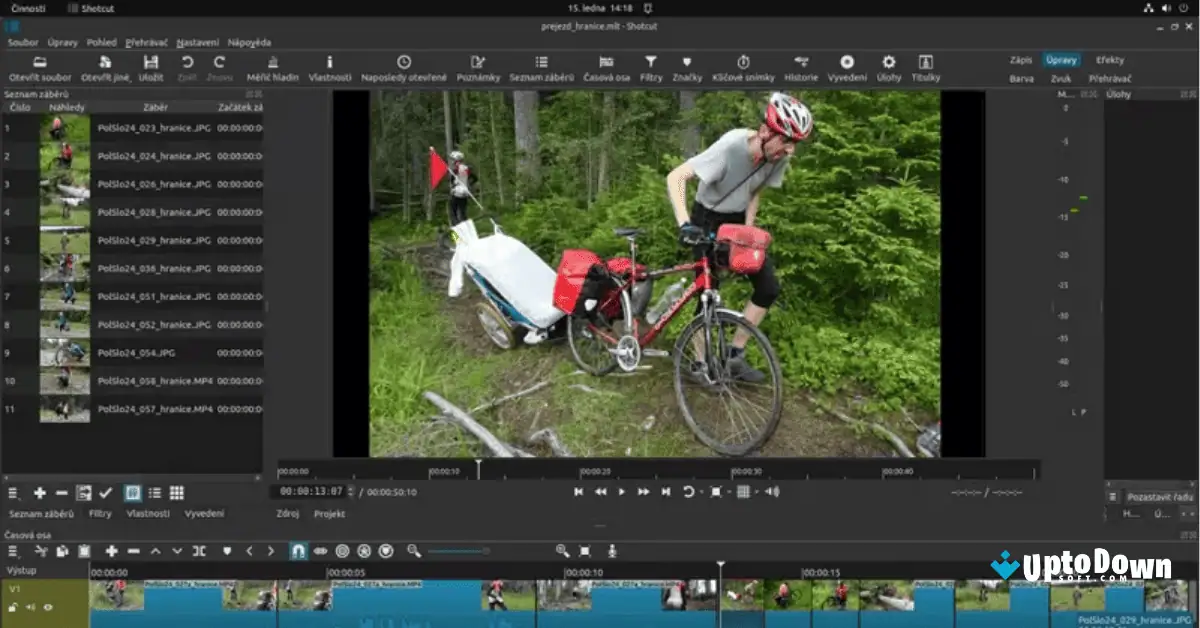
Task: Click the scissors cut icon in timeline toolbar
Action: tap(41, 551)
